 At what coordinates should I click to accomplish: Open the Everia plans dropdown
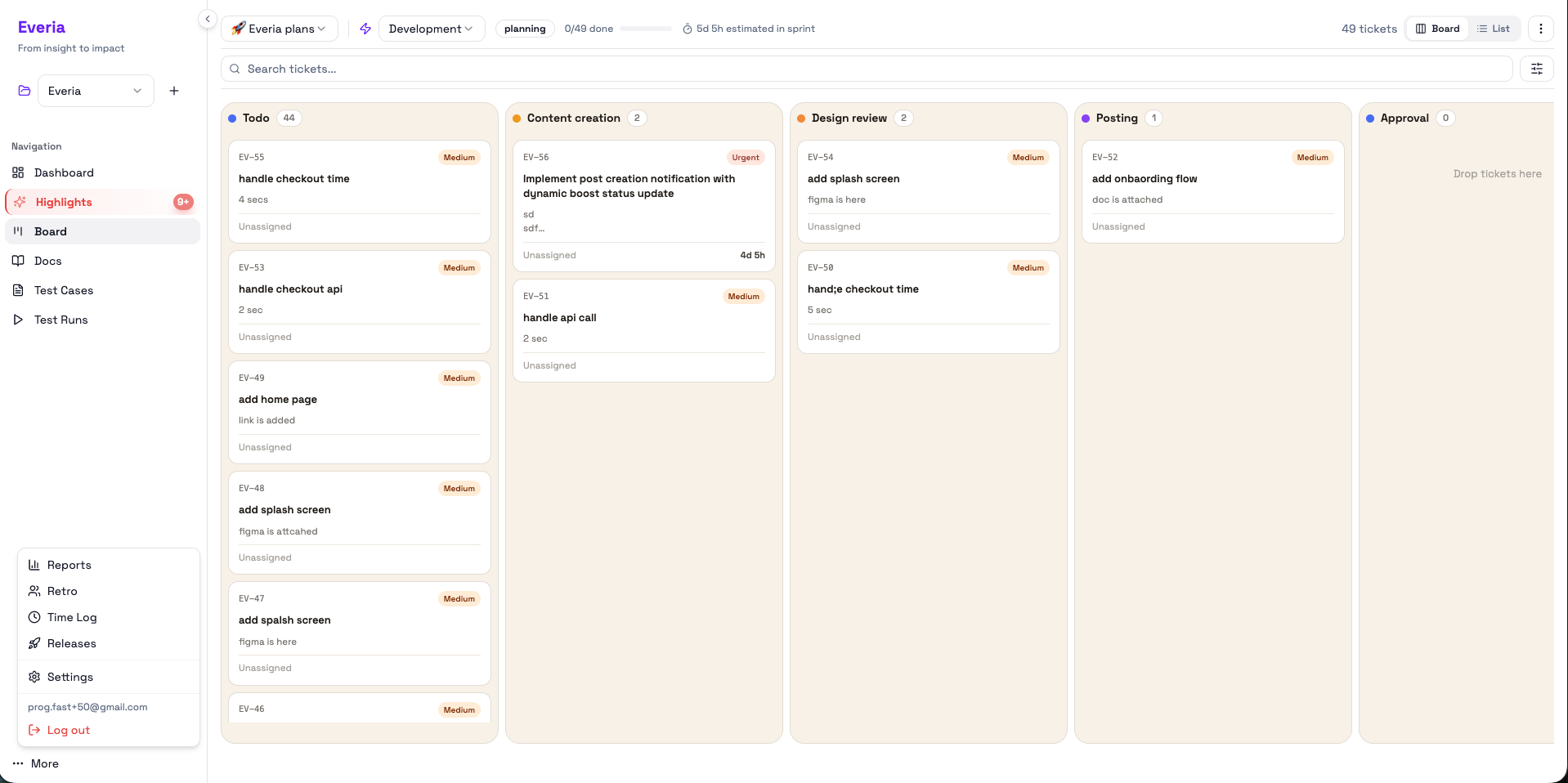280,29
